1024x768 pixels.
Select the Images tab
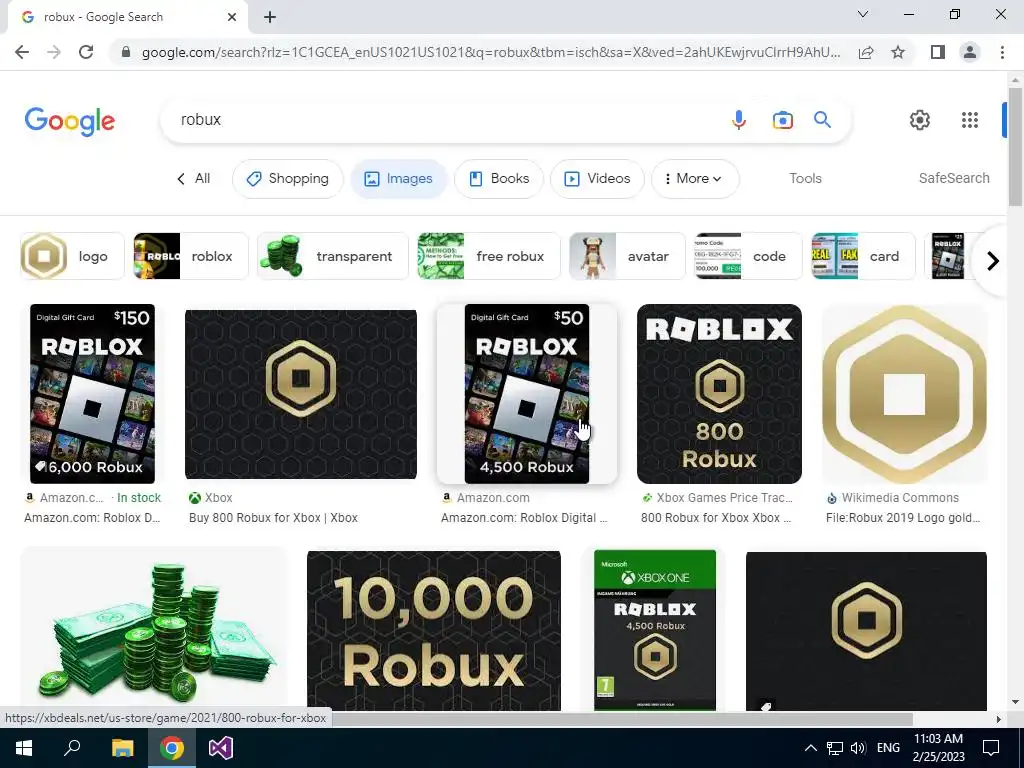(398, 178)
